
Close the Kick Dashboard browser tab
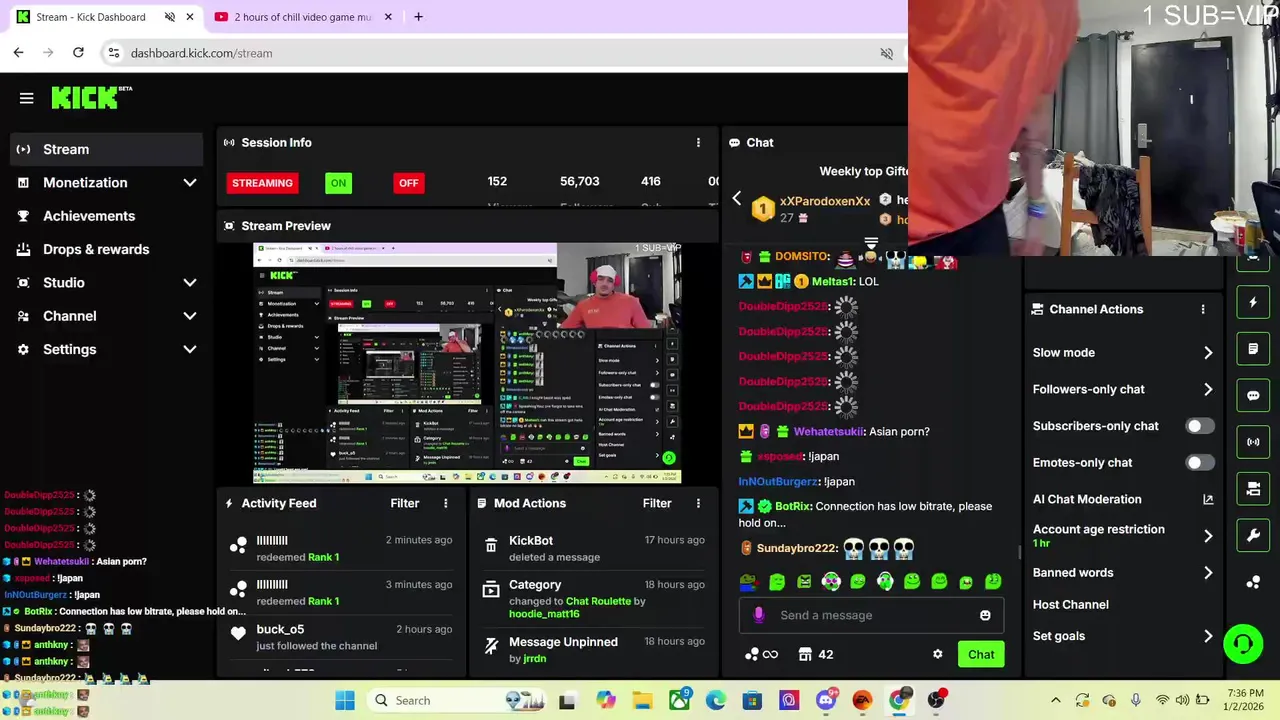[189, 17]
